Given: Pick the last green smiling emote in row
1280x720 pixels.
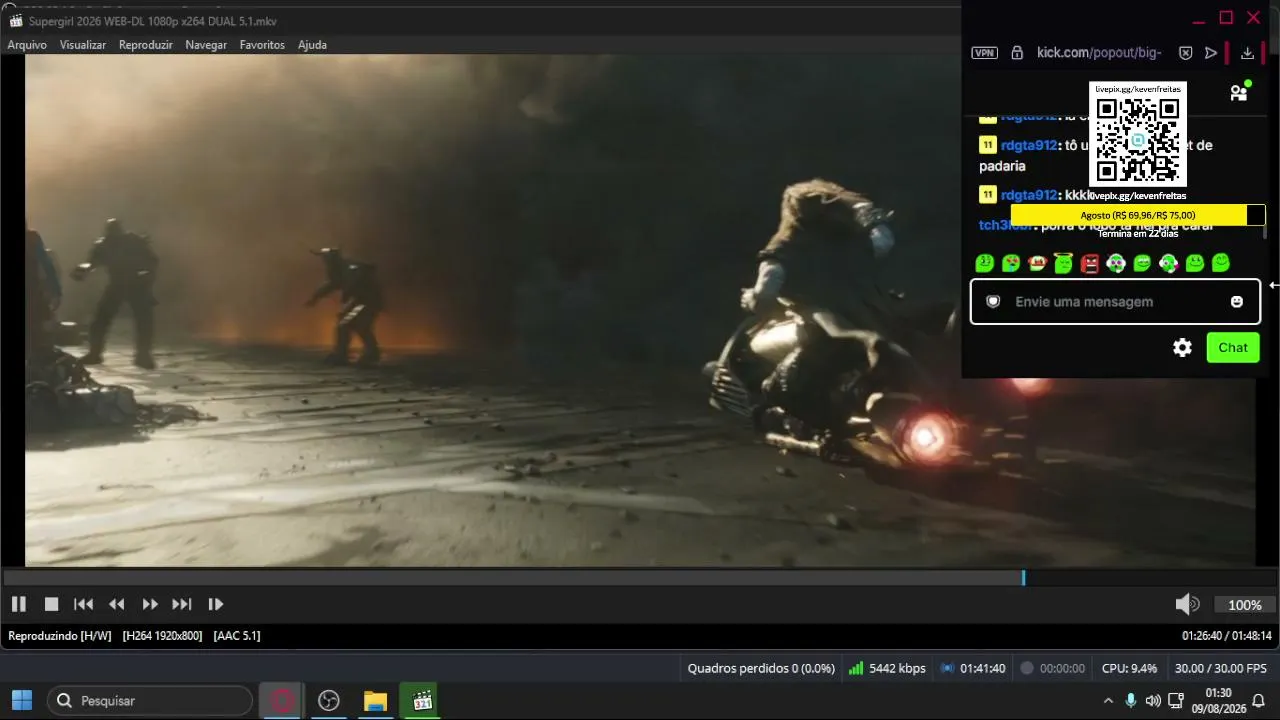Looking at the screenshot, I should click(1220, 263).
